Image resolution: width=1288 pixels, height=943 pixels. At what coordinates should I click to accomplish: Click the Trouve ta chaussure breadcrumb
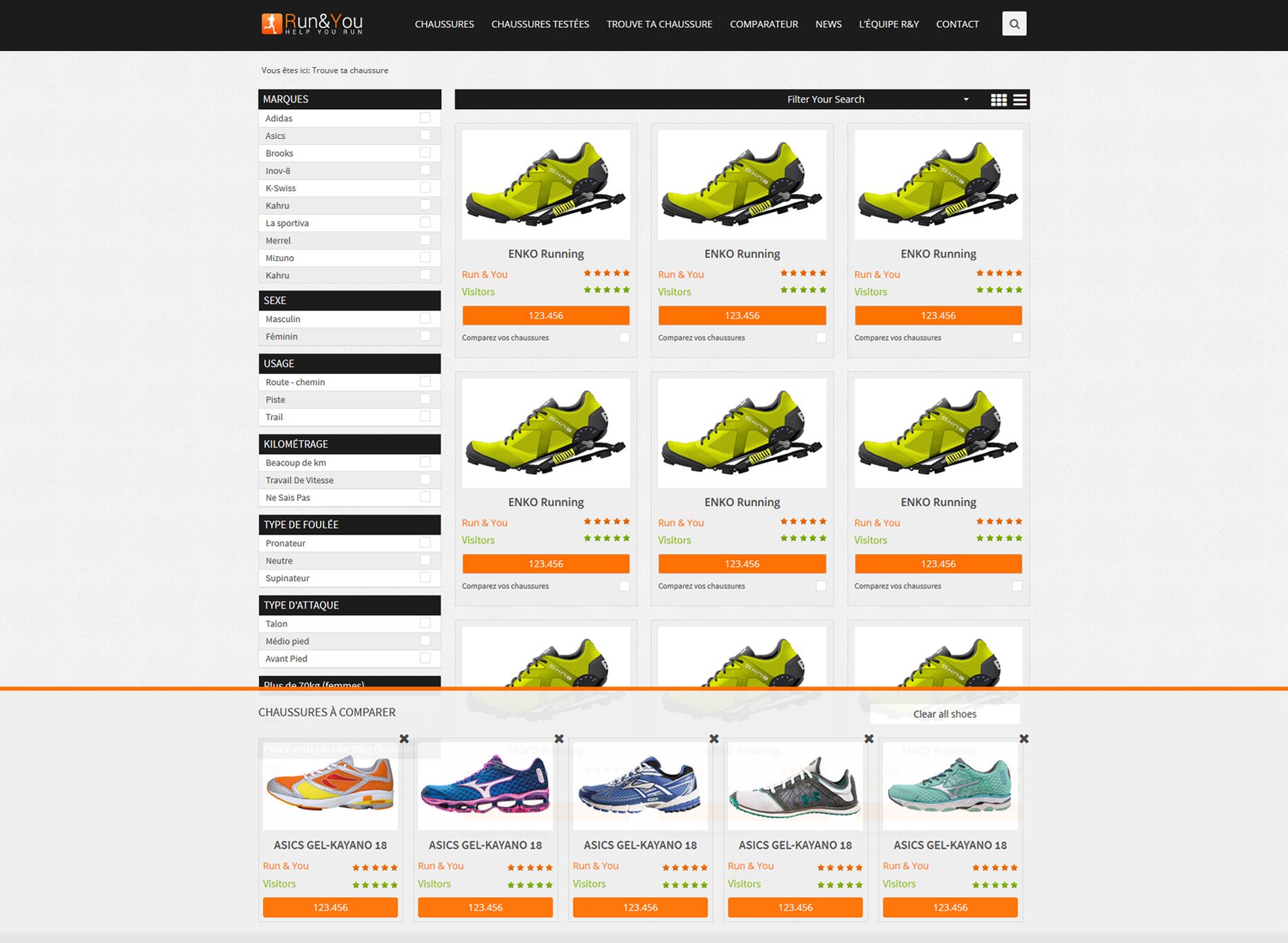pos(350,71)
